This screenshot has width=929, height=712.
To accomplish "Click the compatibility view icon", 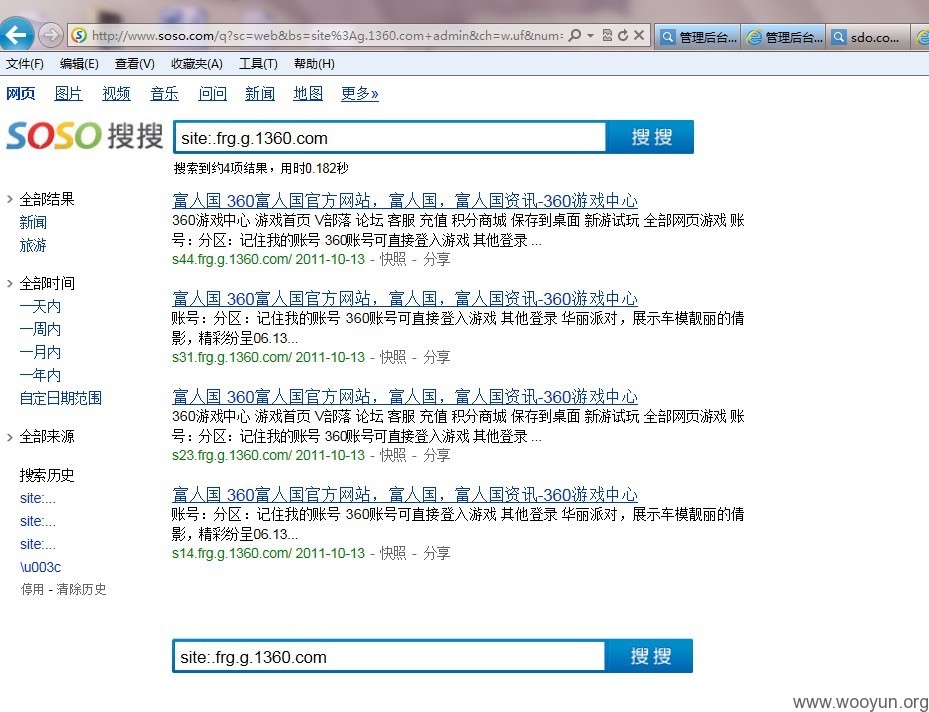I will pyautogui.click(x=607, y=36).
